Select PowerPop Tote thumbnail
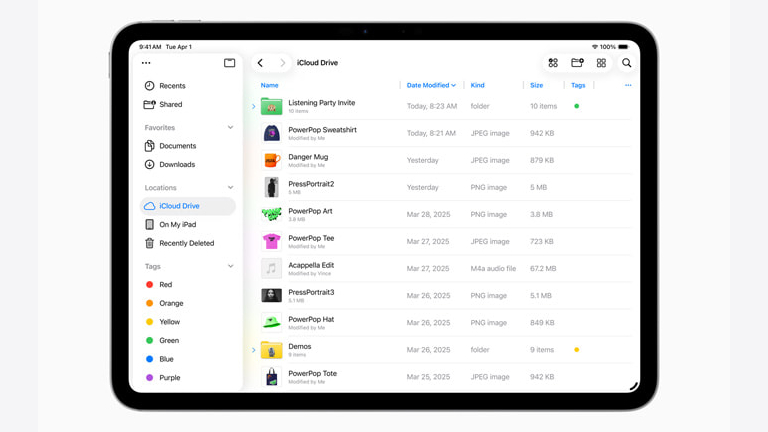The image size is (768, 432). point(271,377)
